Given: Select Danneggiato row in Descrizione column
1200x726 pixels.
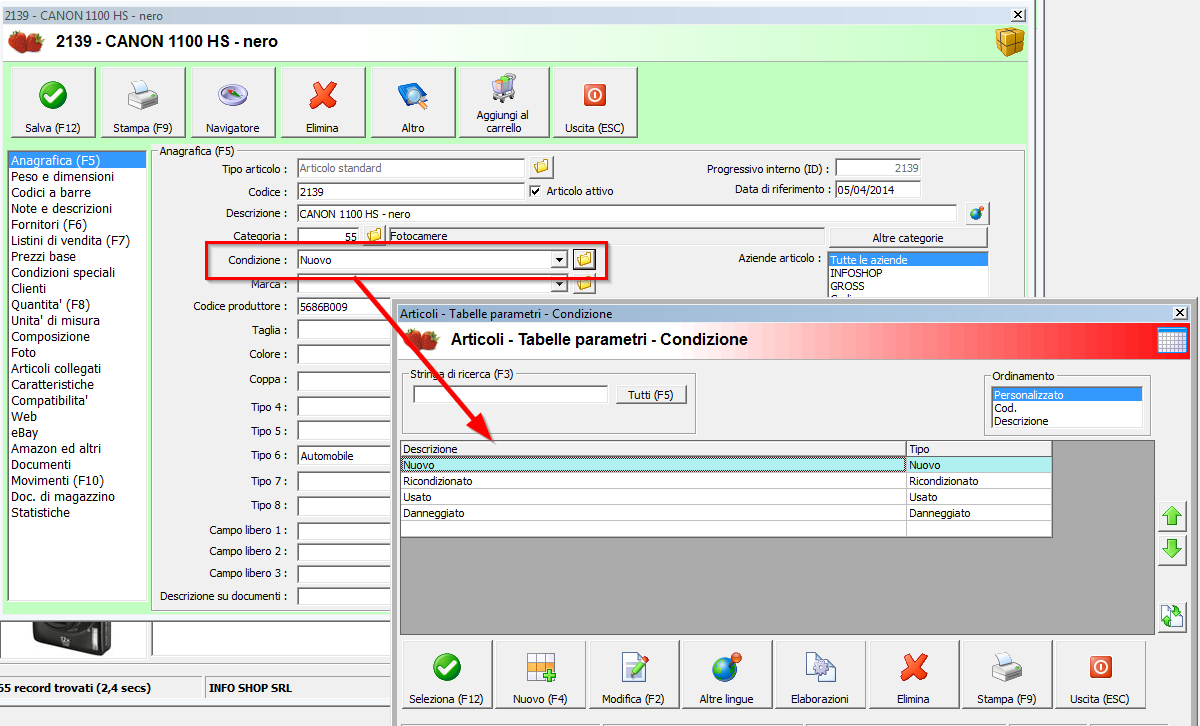Looking at the screenshot, I should (x=654, y=513).
